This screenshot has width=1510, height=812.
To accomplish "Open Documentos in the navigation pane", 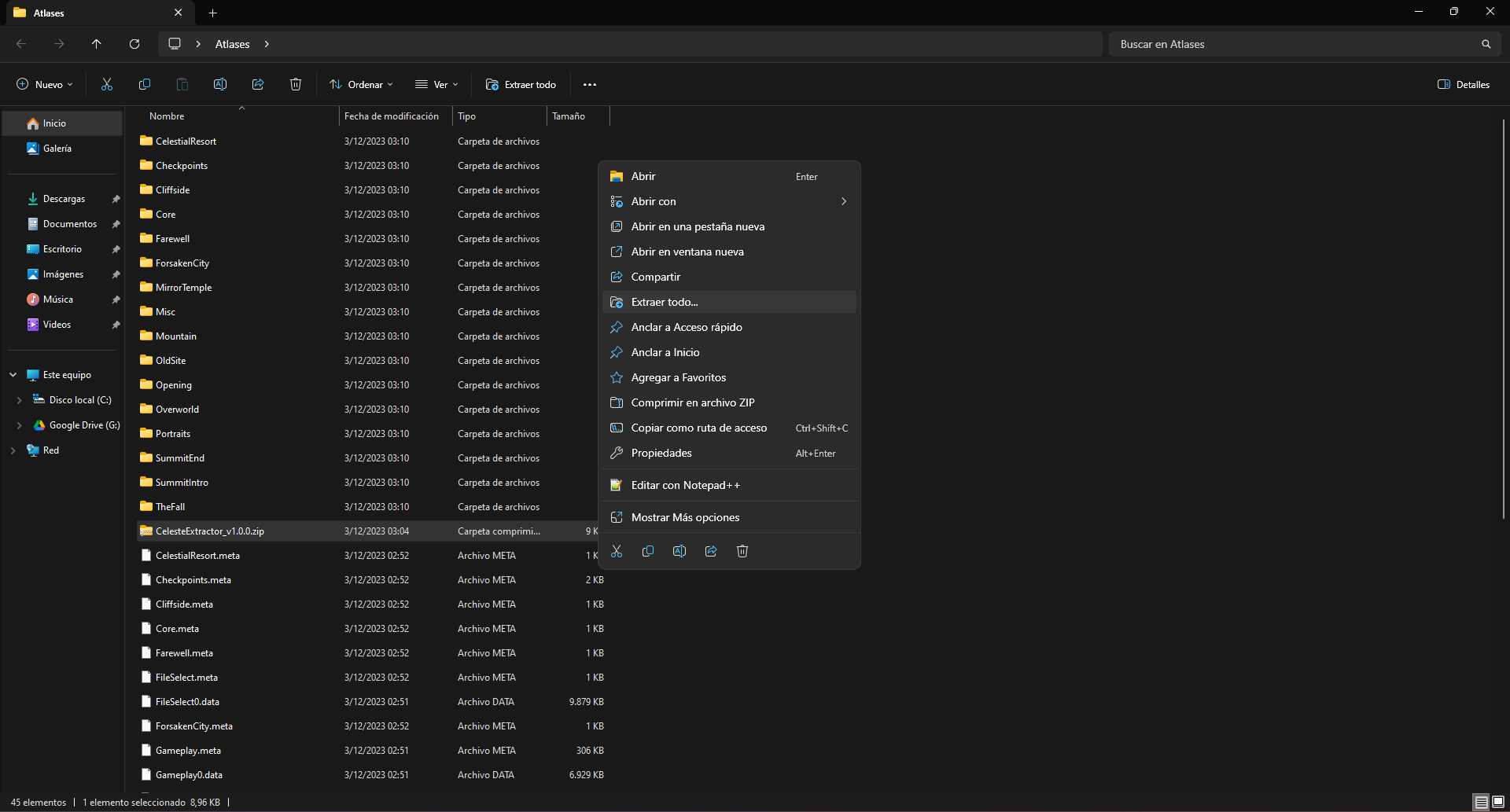I will 62,224.
